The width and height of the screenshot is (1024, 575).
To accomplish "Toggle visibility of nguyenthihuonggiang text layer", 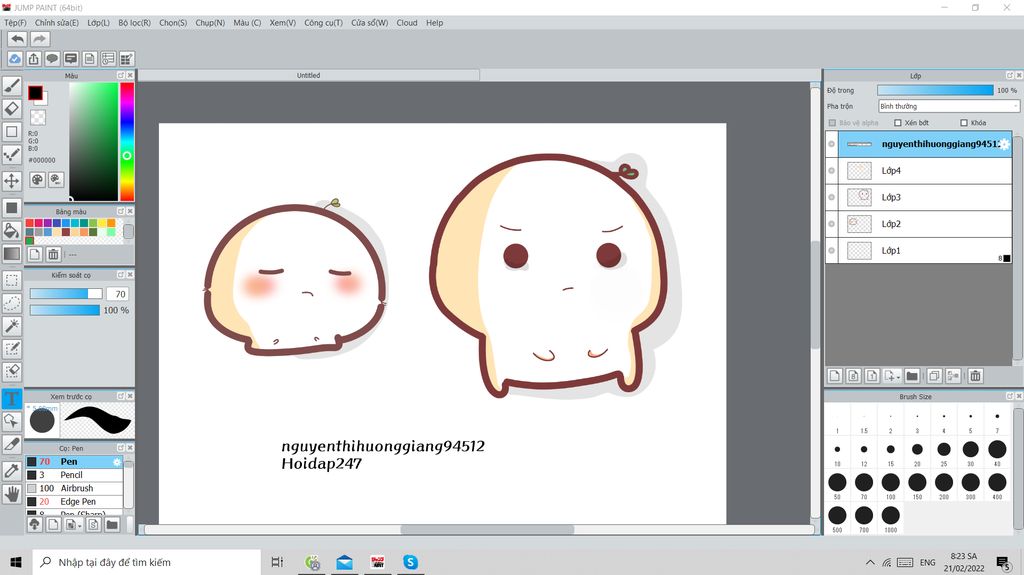I will coord(831,144).
